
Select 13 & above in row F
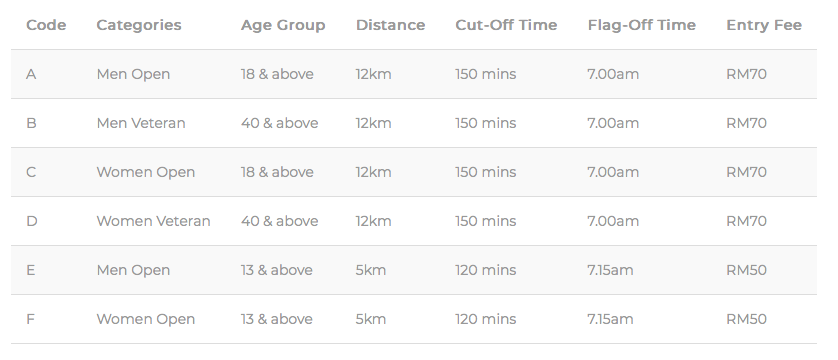coord(276,319)
